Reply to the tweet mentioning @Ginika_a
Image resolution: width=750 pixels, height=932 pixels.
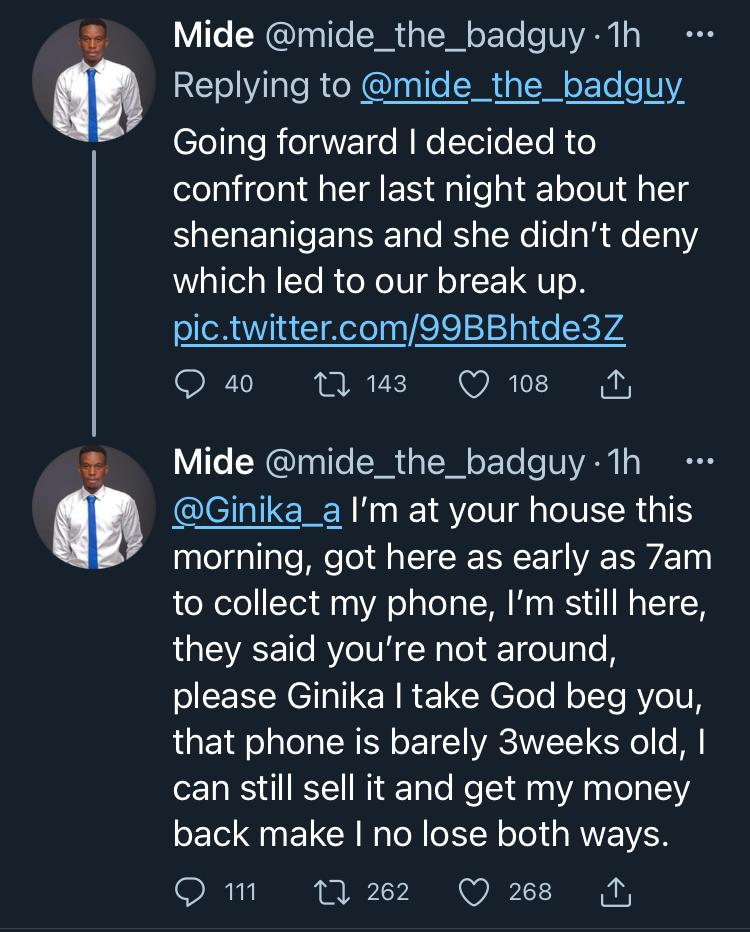pos(190,891)
